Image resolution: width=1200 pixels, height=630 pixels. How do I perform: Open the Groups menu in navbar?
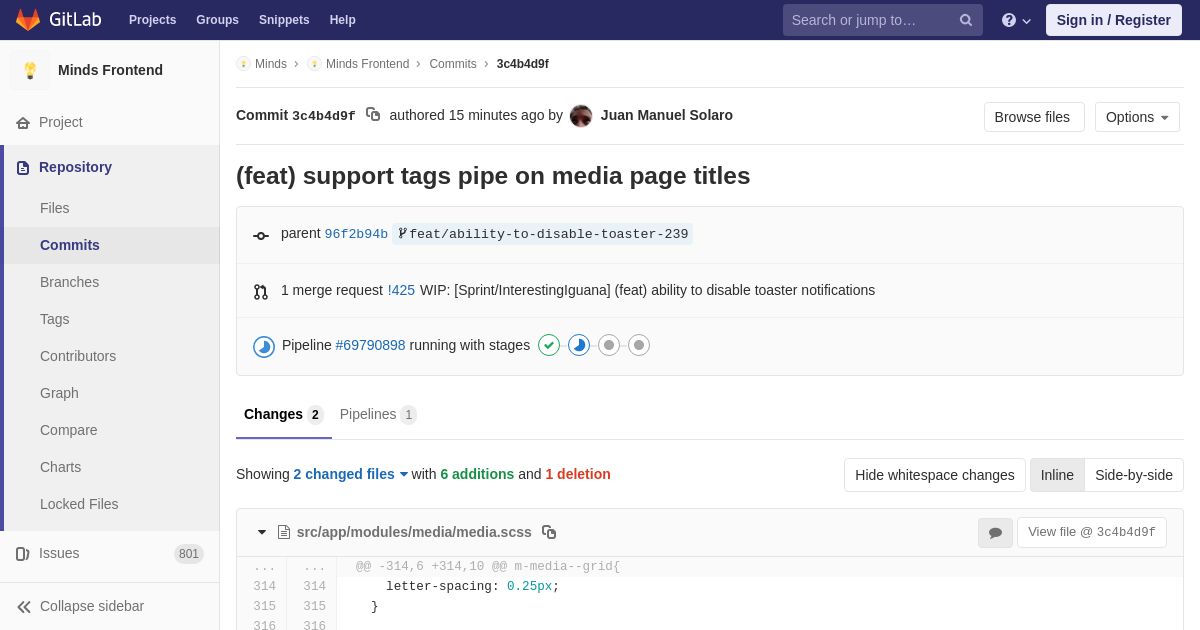217,20
